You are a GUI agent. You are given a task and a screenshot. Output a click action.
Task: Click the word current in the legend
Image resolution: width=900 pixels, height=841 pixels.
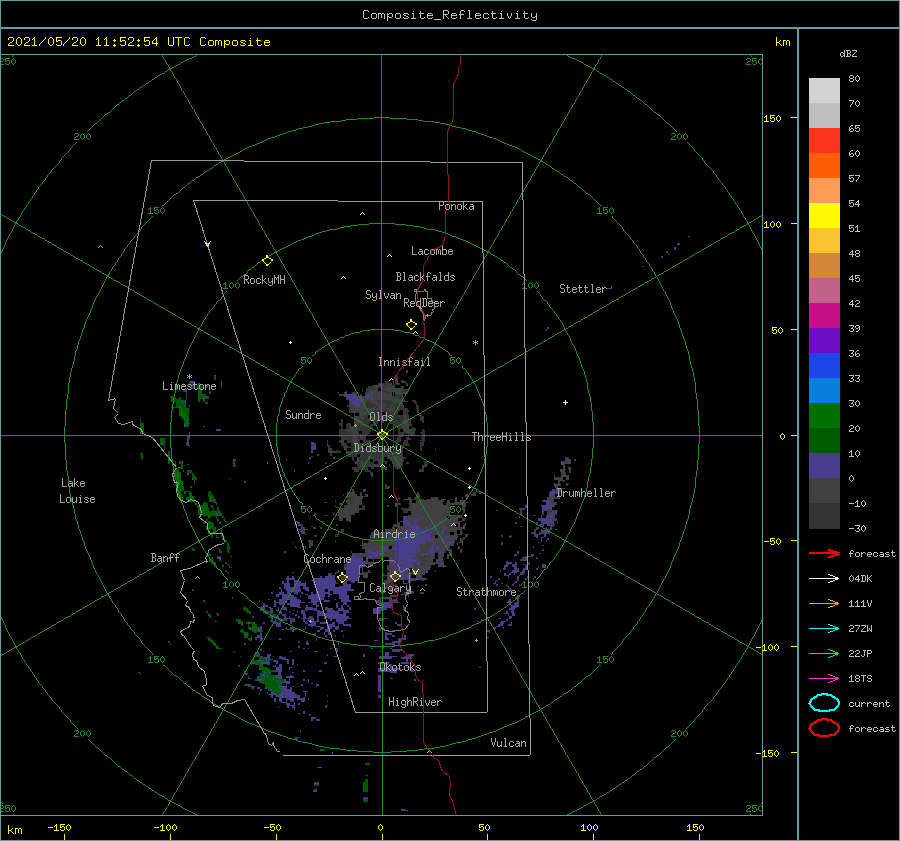[869, 704]
